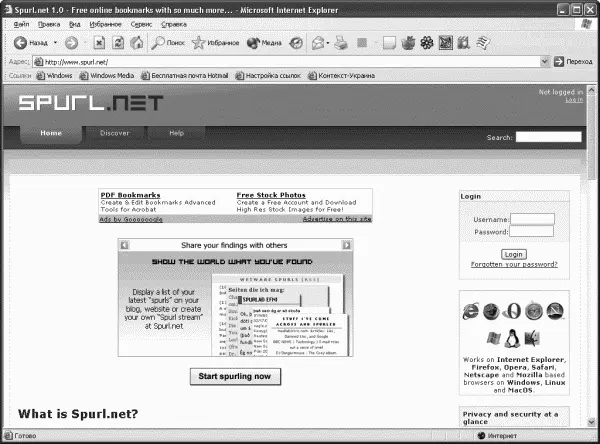
Task: Click the Password input field
Action: point(532,232)
